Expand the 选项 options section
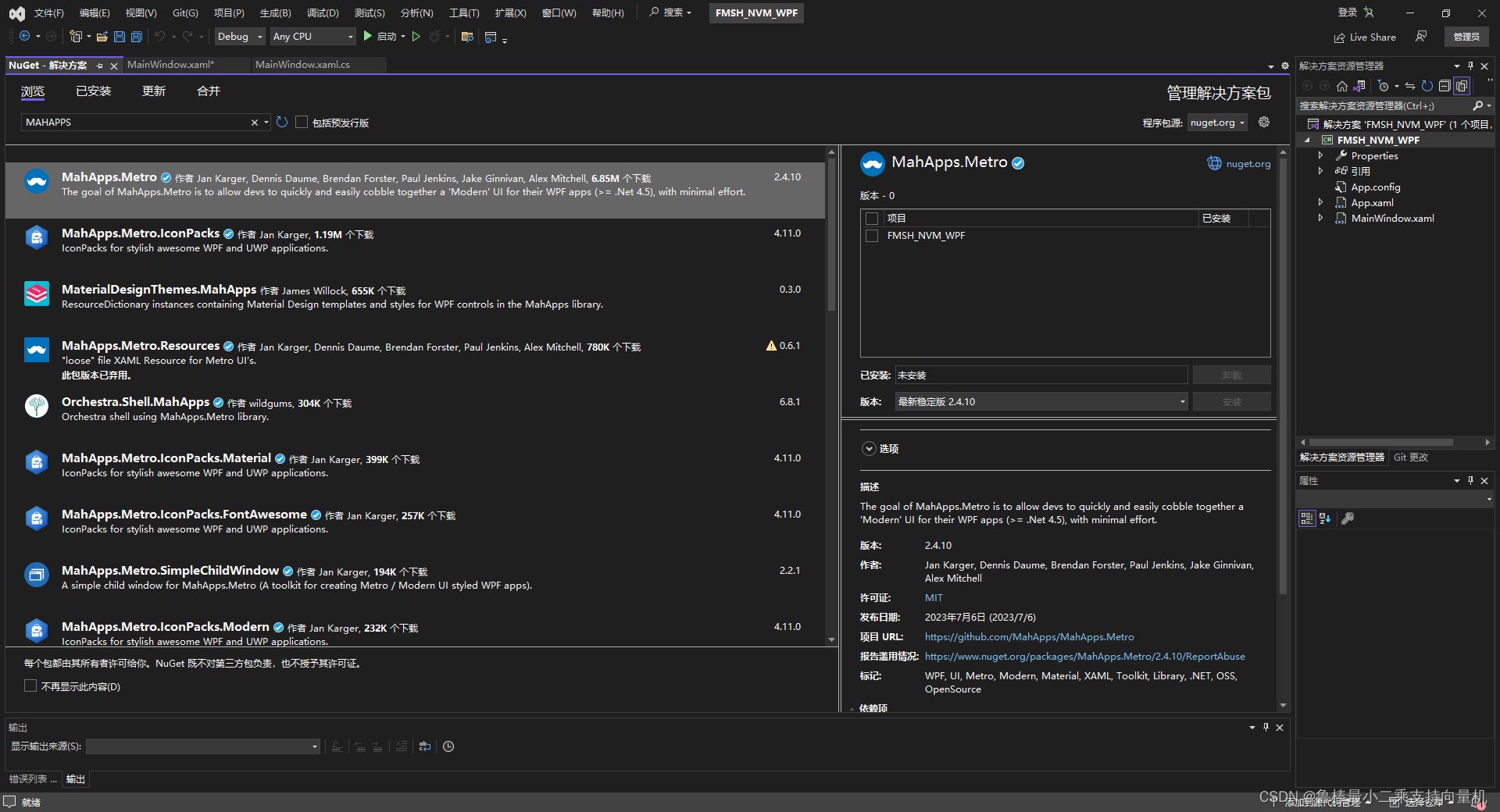 pyautogui.click(x=869, y=449)
